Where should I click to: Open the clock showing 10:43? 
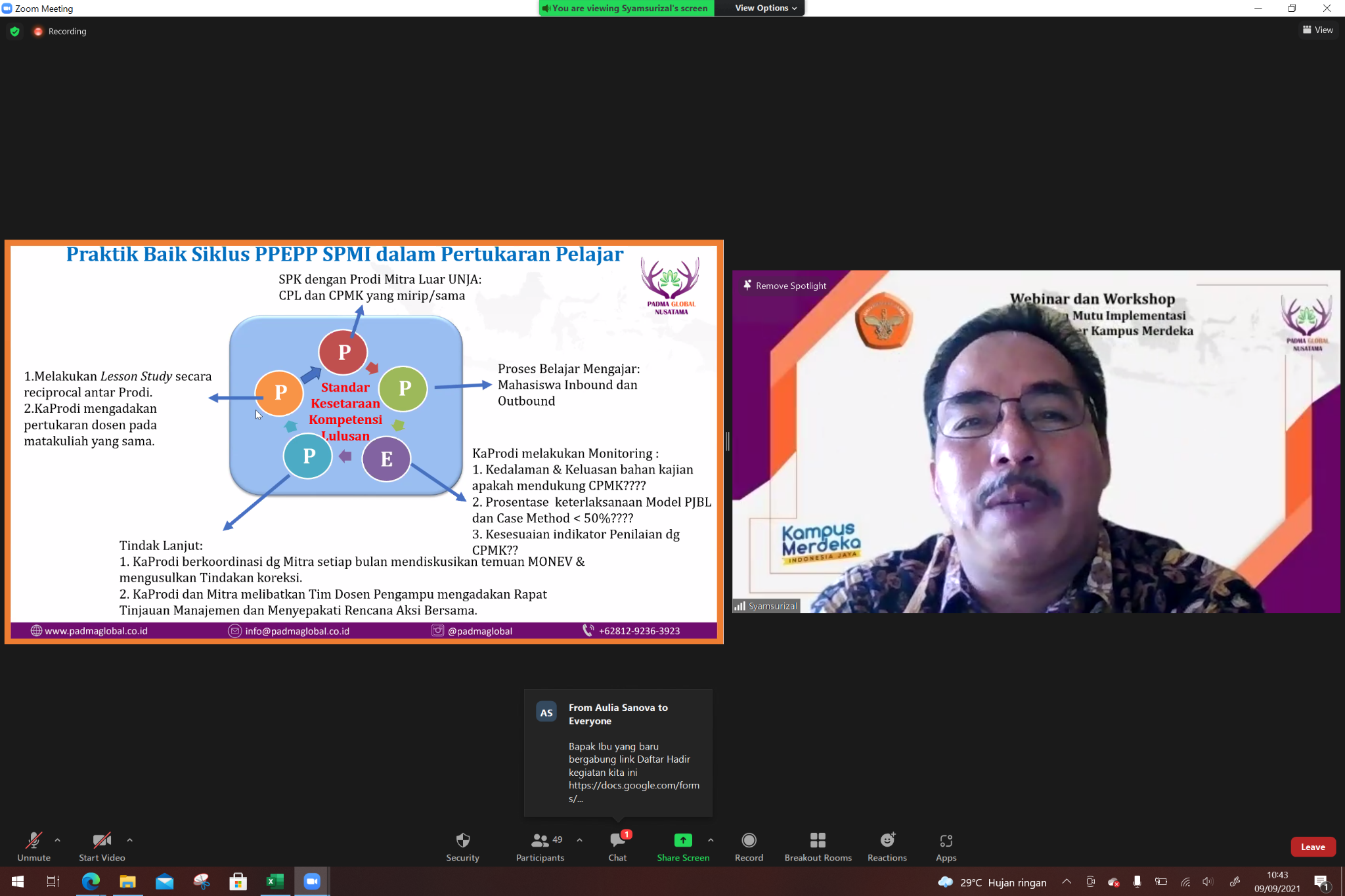click(1277, 882)
